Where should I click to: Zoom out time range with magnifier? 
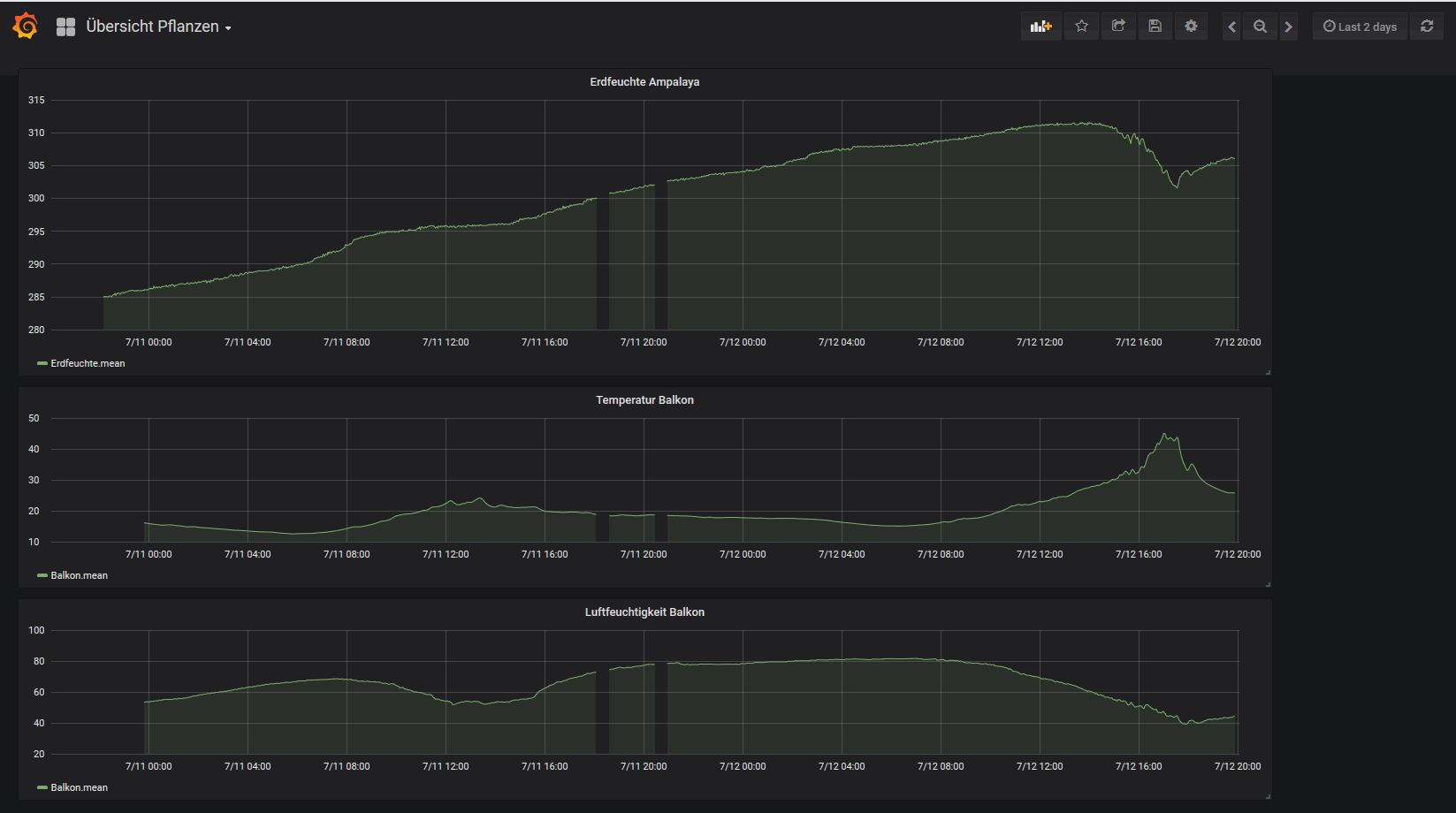(x=1260, y=27)
